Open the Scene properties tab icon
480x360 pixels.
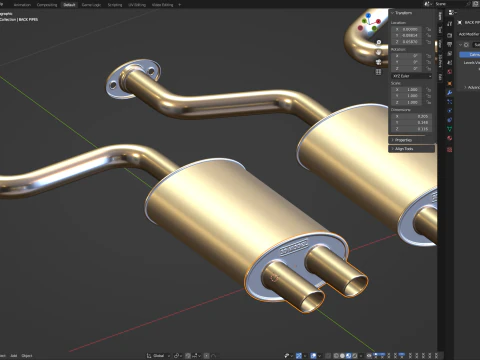450,63
